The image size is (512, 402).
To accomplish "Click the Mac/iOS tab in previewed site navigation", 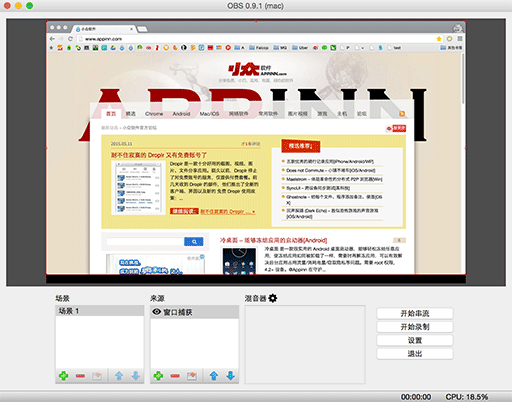I will pos(209,114).
